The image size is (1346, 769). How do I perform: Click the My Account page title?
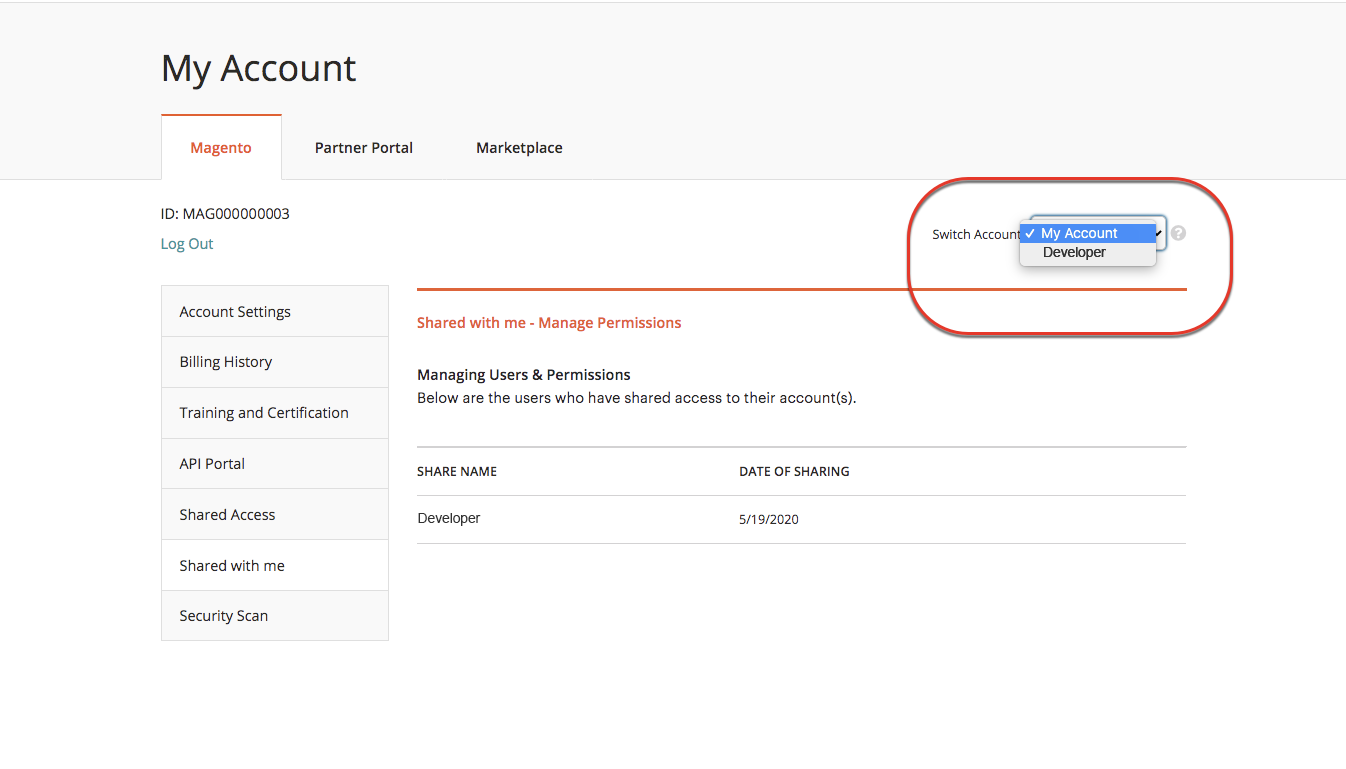click(x=258, y=68)
